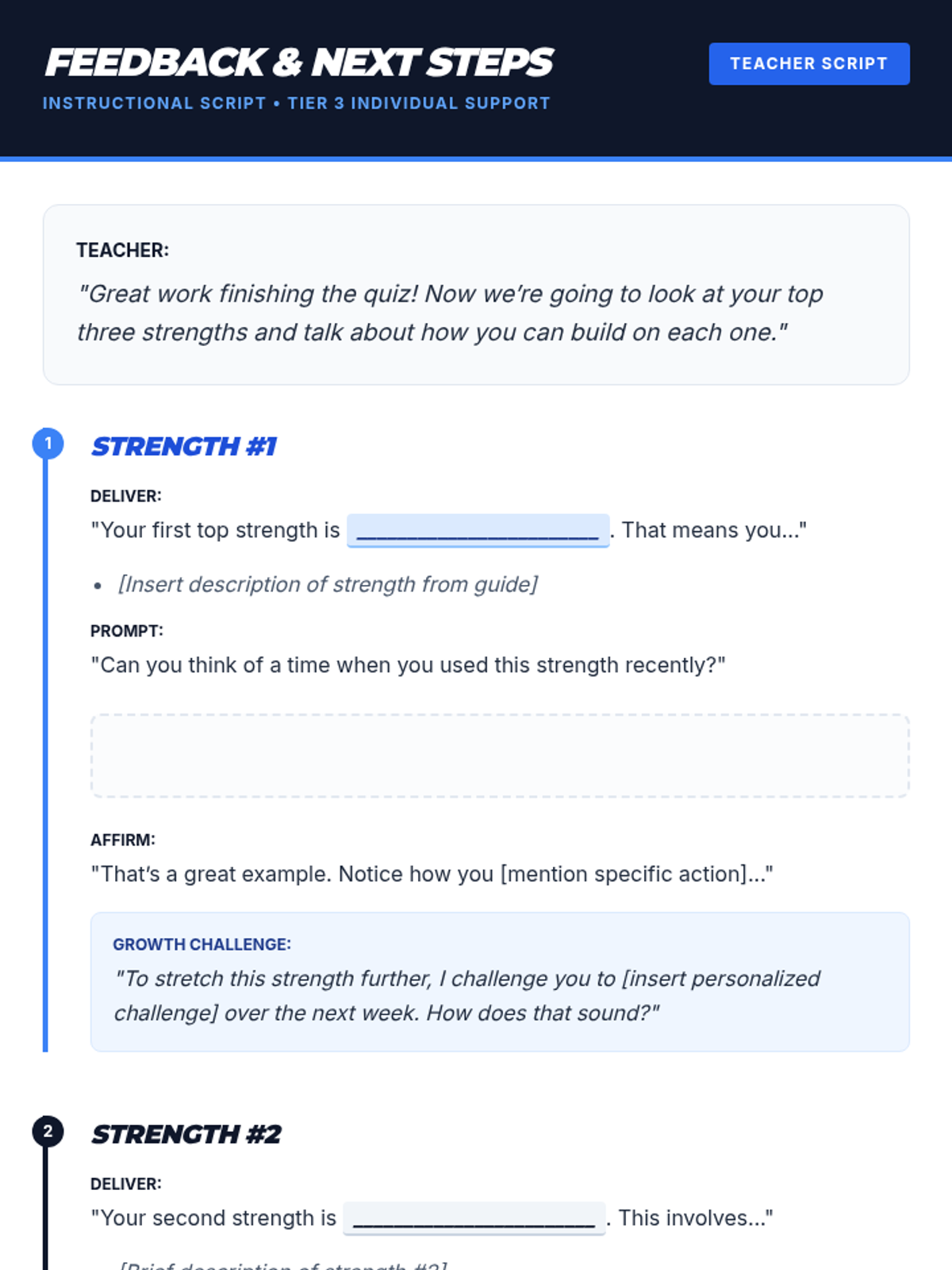Select the Strength #1 heading
Image resolution: width=952 pixels, height=1270 pixels.
(184, 447)
